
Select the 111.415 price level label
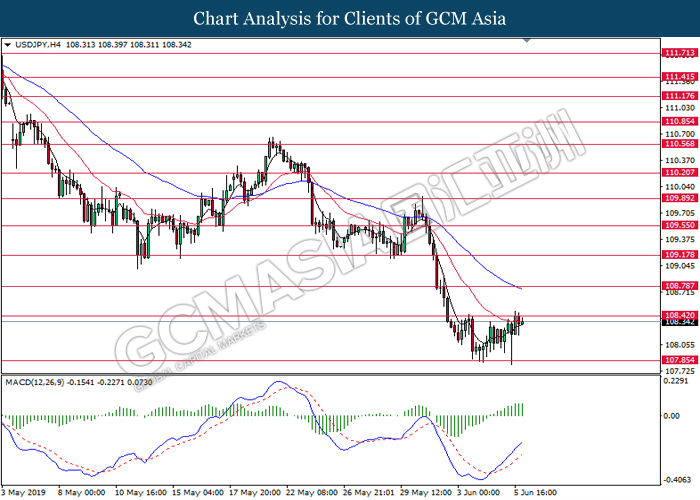coord(680,77)
